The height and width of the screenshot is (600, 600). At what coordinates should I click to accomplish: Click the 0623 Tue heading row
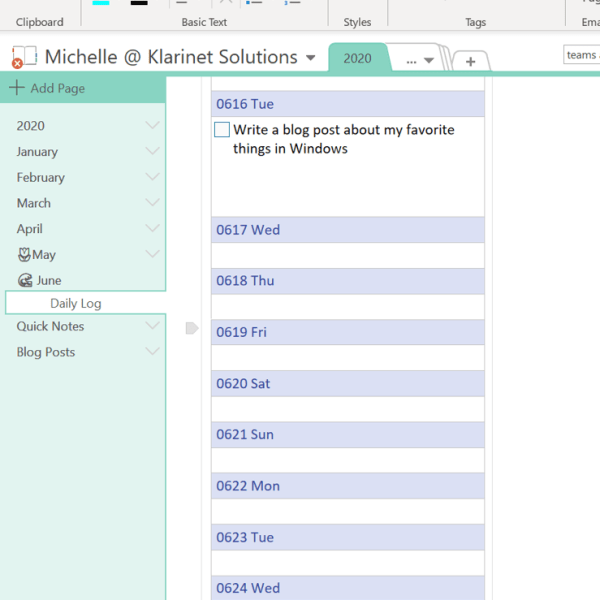click(347, 537)
